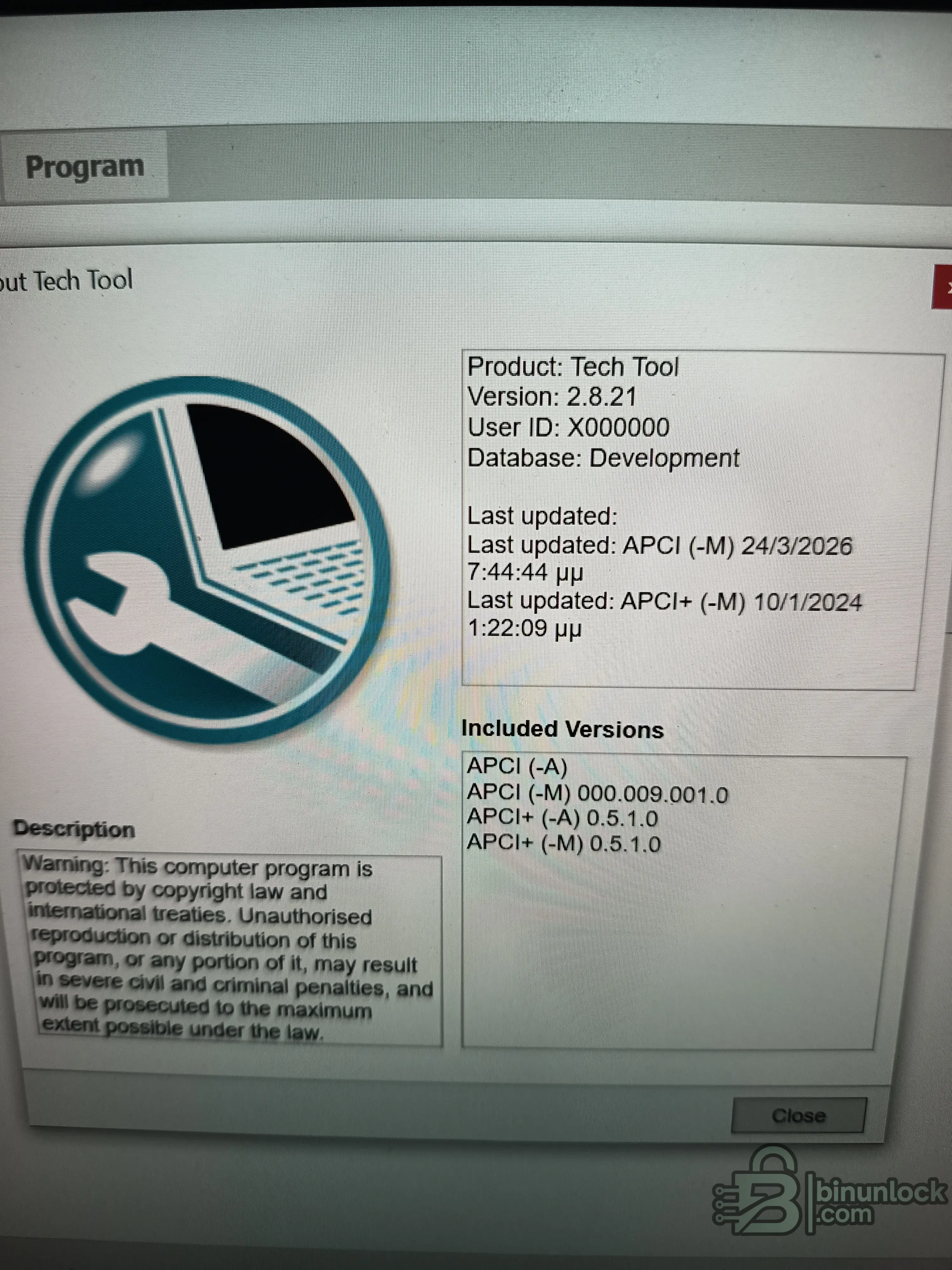This screenshot has width=952, height=1270.
Task: Select the 'Version: 2.8.21' line
Action: coord(552,397)
